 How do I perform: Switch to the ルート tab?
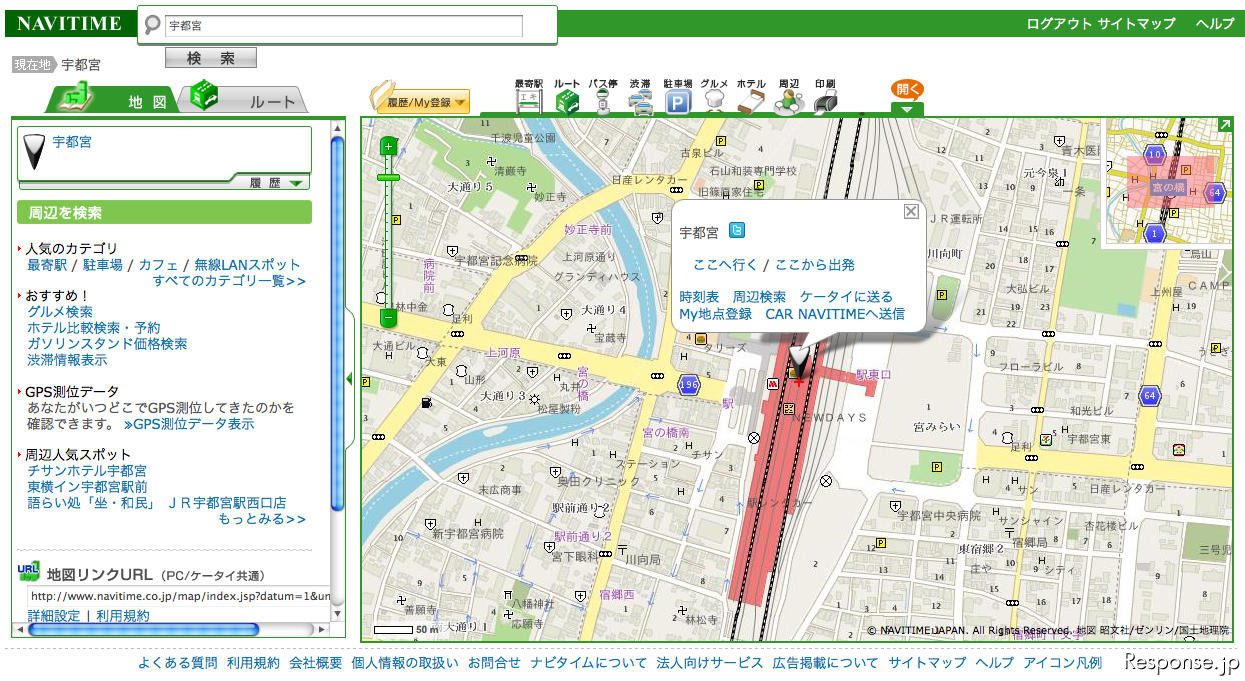(x=250, y=100)
